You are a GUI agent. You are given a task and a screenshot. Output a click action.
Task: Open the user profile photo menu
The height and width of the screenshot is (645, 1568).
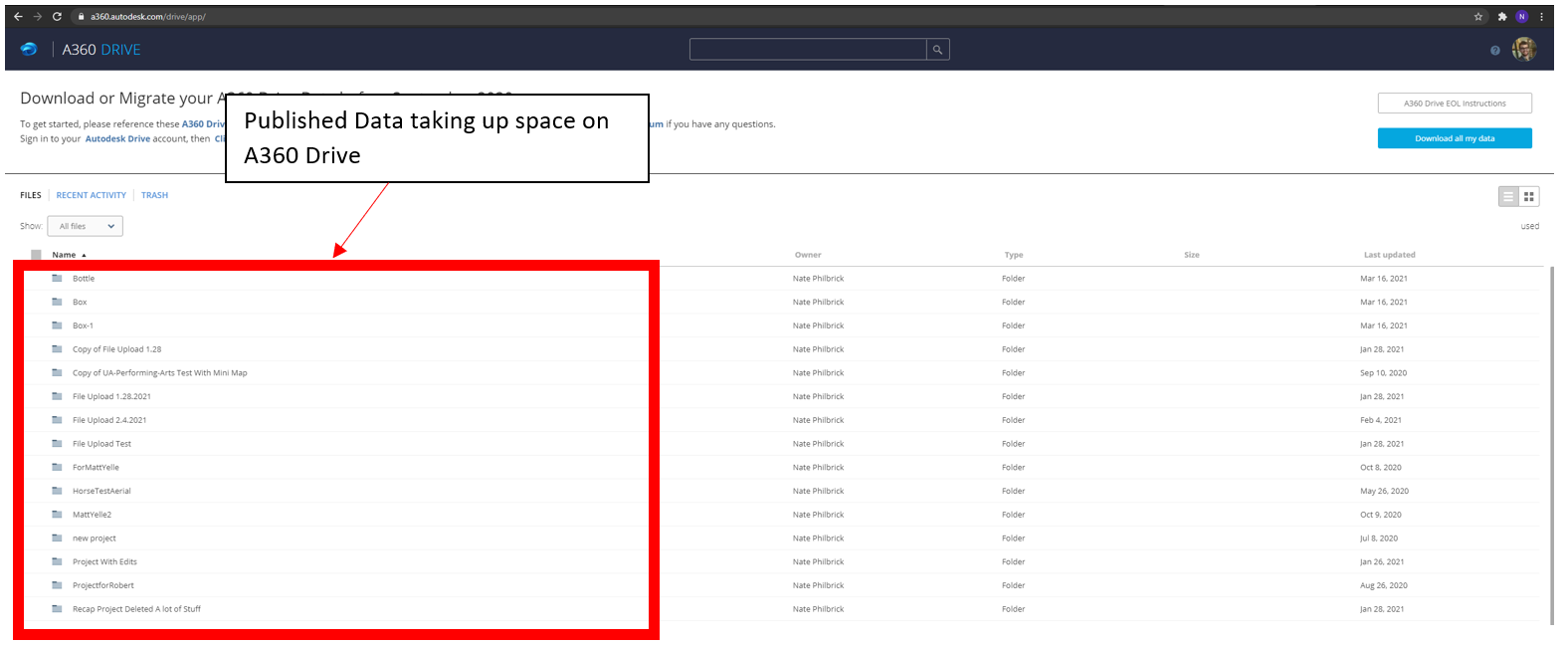(1524, 49)
